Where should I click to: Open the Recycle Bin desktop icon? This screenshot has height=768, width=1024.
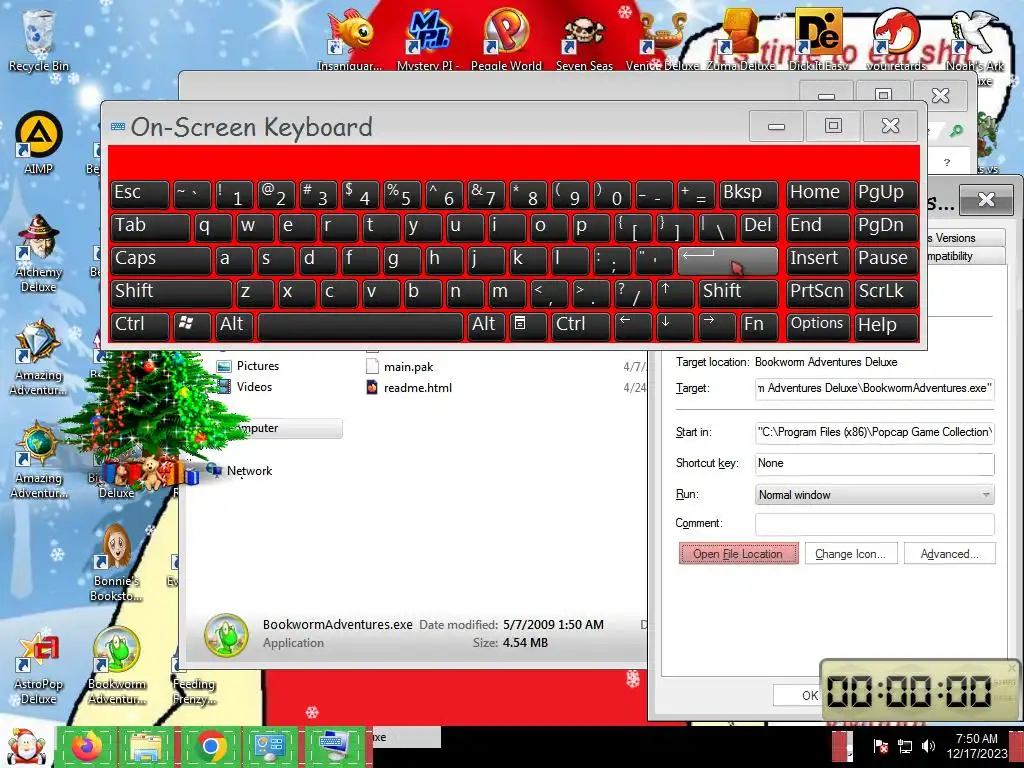click(x=39, y=39)
